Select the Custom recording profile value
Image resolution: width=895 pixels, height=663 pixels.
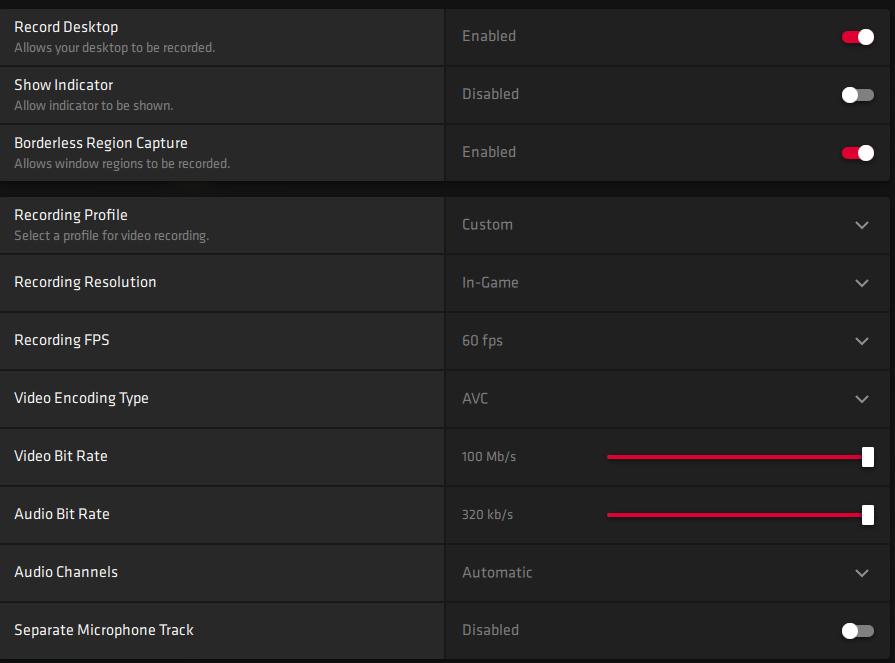pos(487,225)
